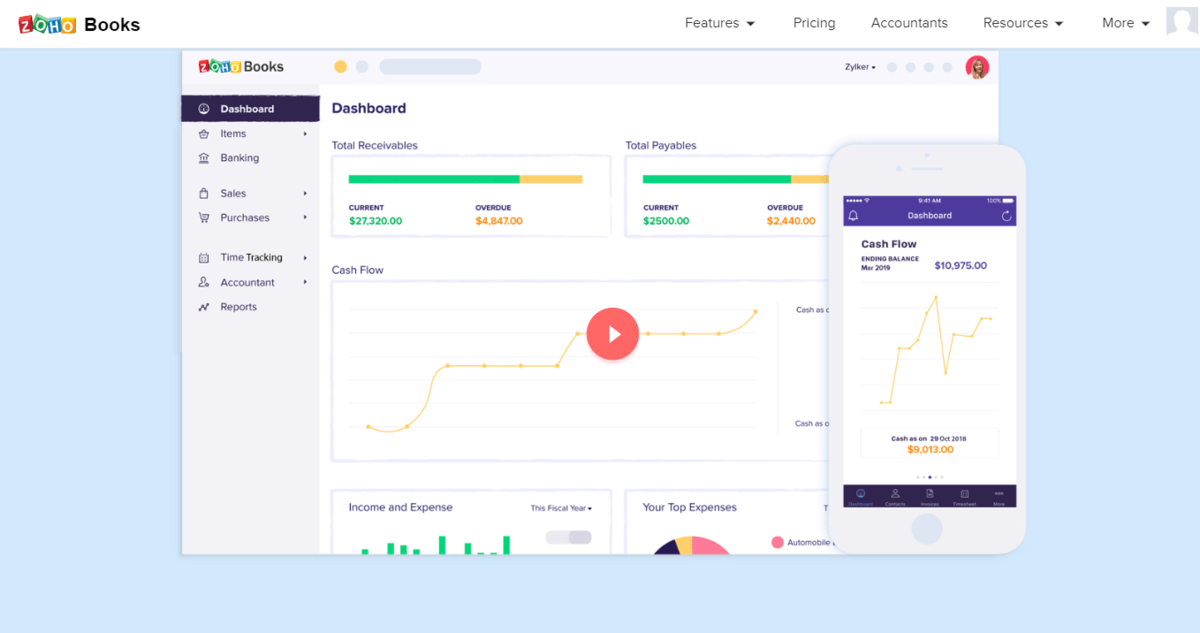Click the $27,320.00 current receivables amount
1200x633 pixels.
tap(375, 221)
